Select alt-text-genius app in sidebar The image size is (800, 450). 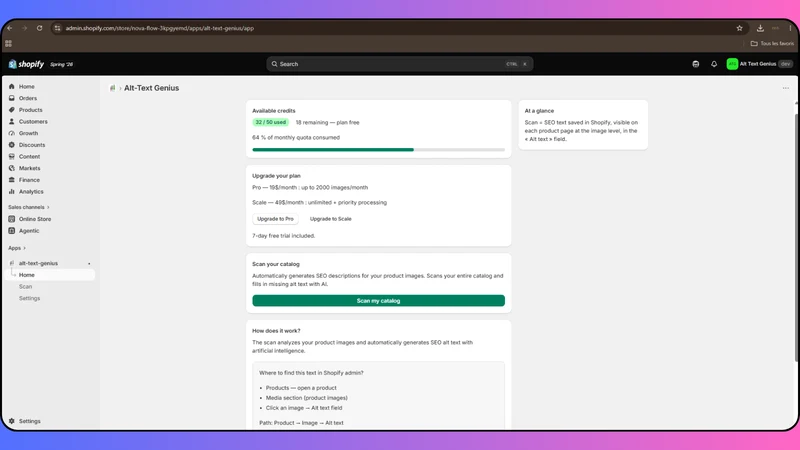[x=38, y=263]
